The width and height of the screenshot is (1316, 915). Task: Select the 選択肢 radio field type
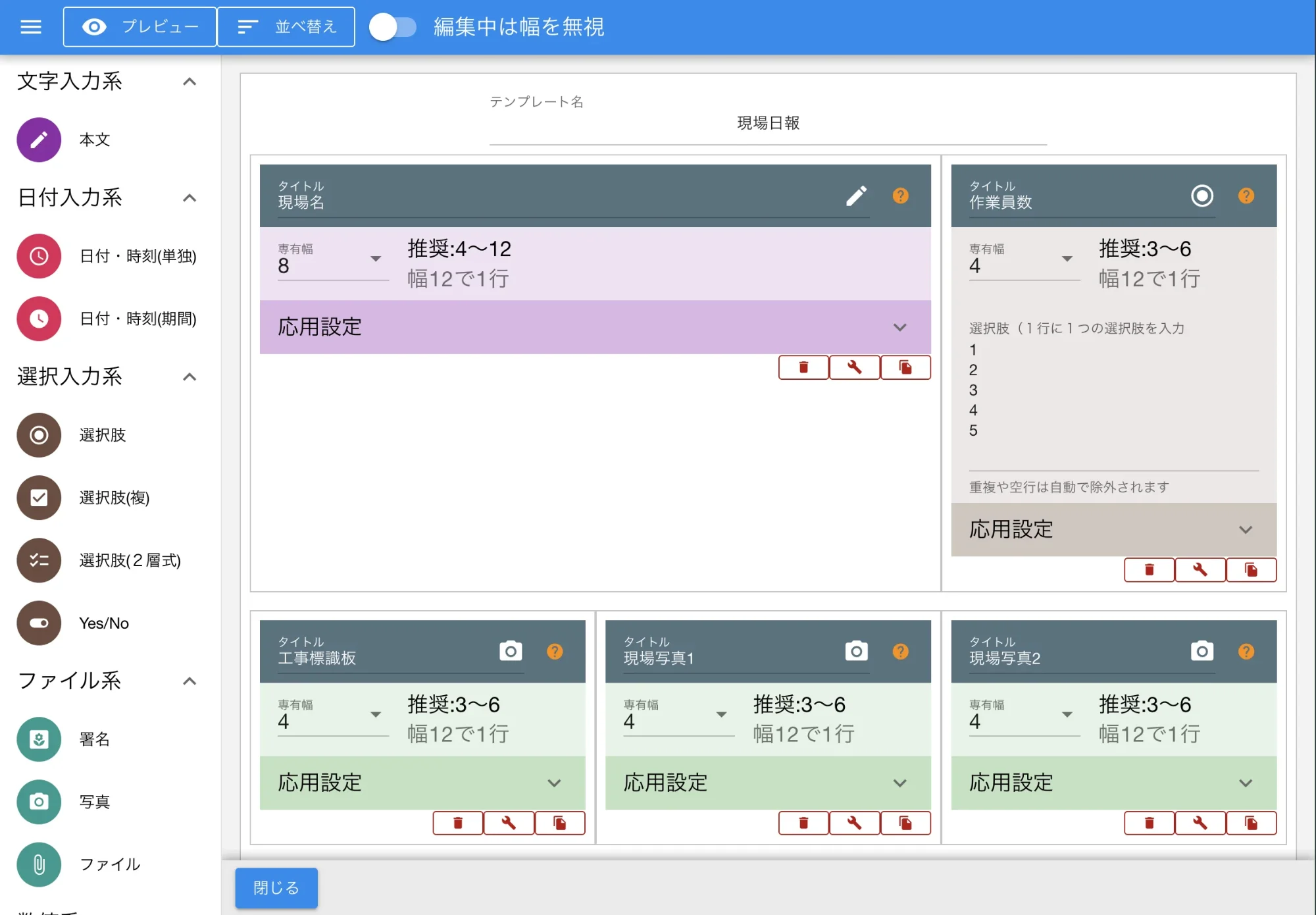39,435
